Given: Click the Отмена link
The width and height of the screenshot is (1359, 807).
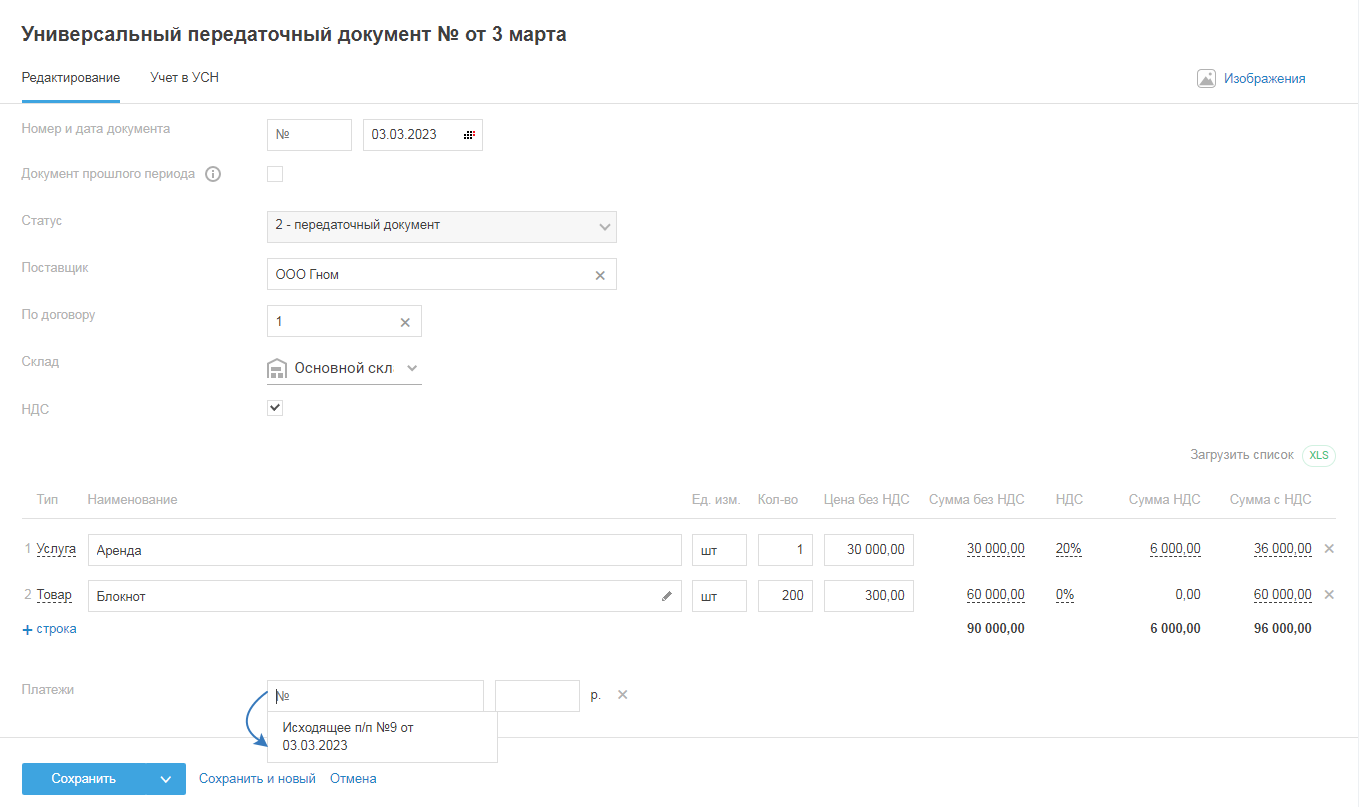Looking at the screenshot, I should (x=353, y=779).
